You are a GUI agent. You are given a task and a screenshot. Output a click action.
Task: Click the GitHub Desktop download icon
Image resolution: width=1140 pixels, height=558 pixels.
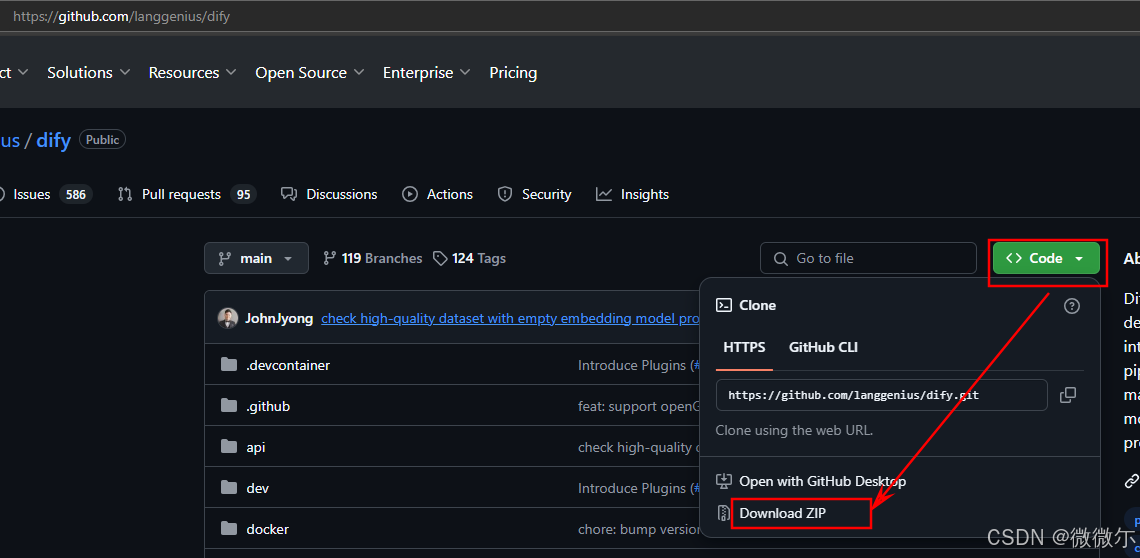[x=723, y=481]
